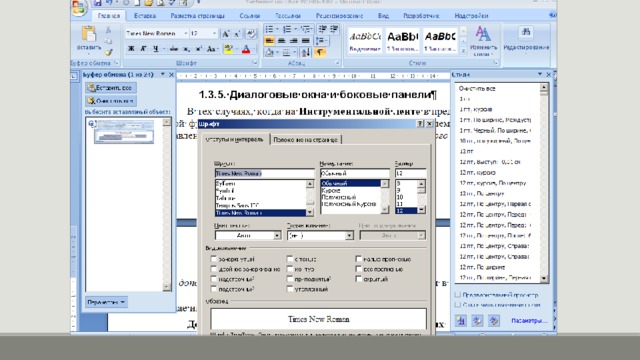Enable the зачеркнутый strikethrough checkbox
This screenshot has height=360, width=640.
point(213,259)
